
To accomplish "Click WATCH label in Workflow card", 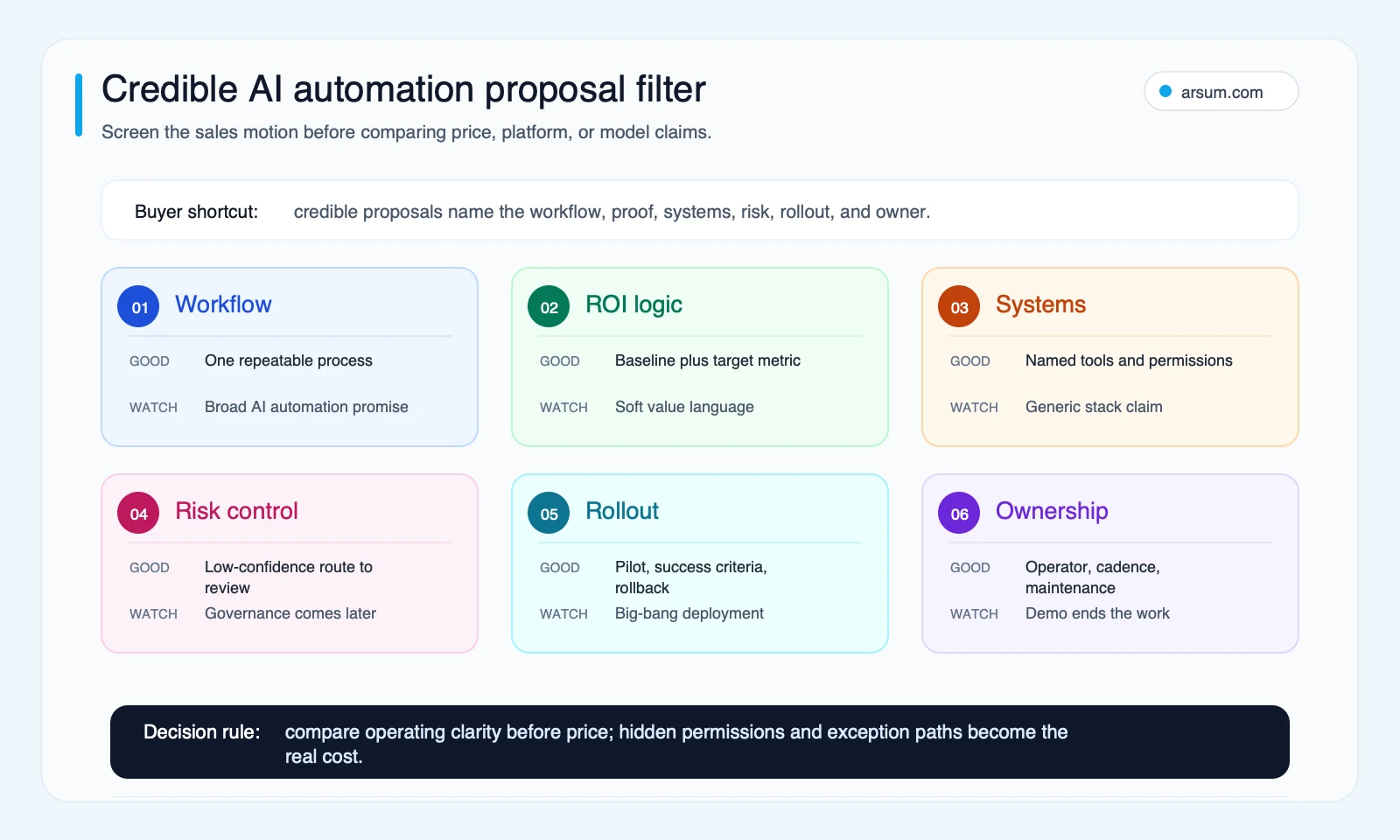I will [x=153, y=408].
